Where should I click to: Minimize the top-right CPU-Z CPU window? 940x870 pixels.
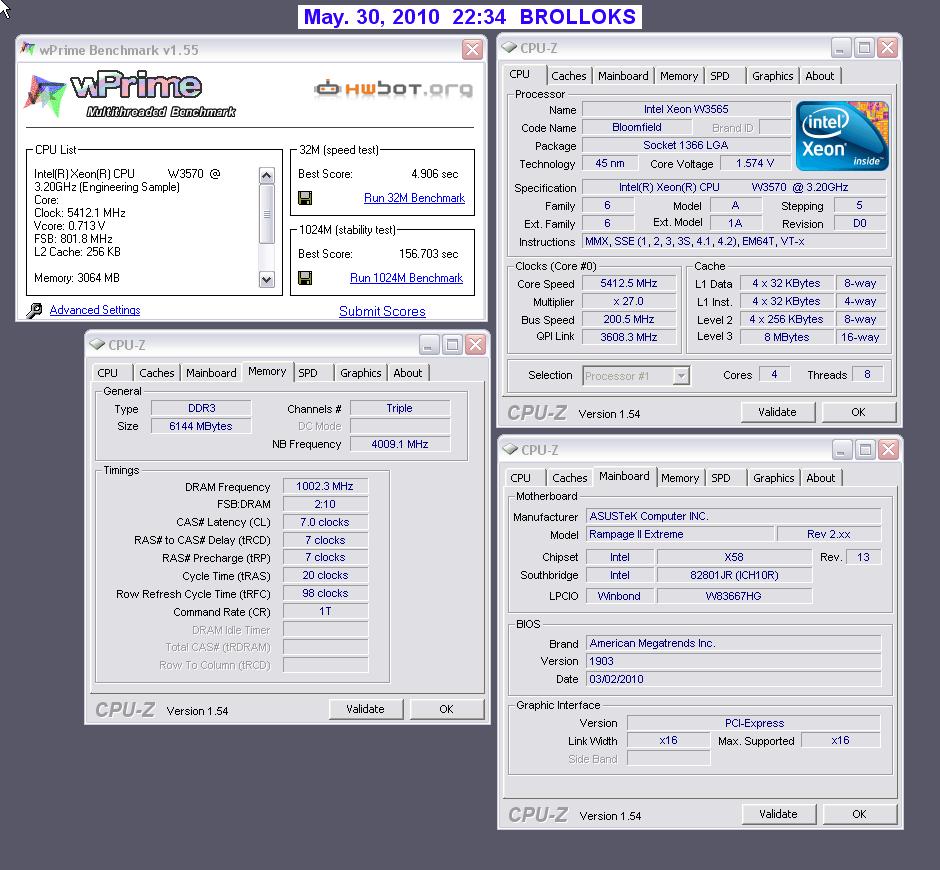point(840,48)
